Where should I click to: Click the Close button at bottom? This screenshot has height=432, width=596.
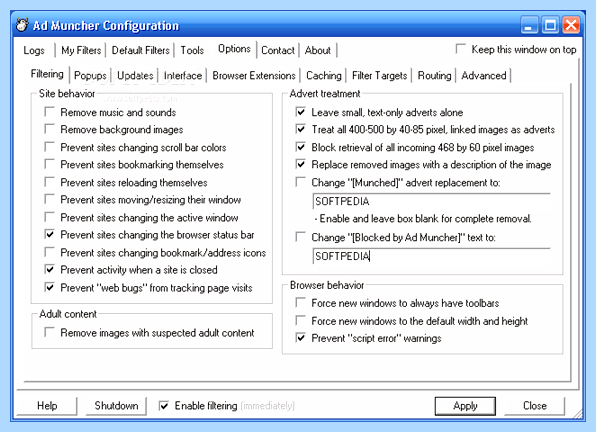534,406
